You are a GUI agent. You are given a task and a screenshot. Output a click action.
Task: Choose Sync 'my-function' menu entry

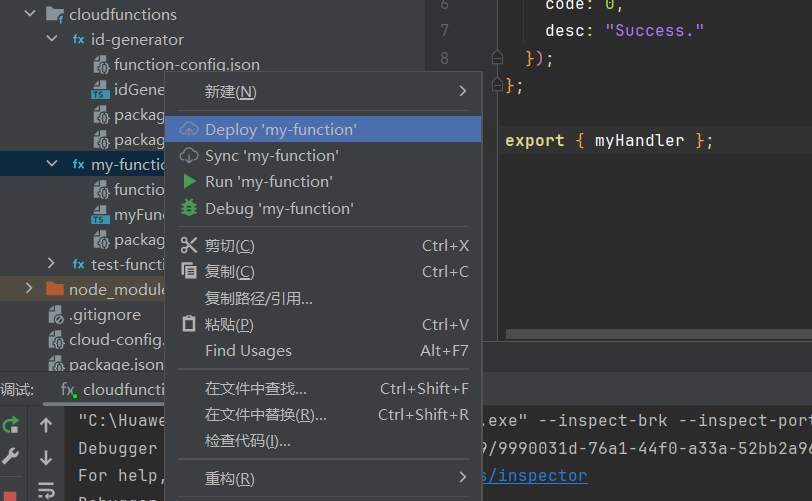click(x=323, y=155)
